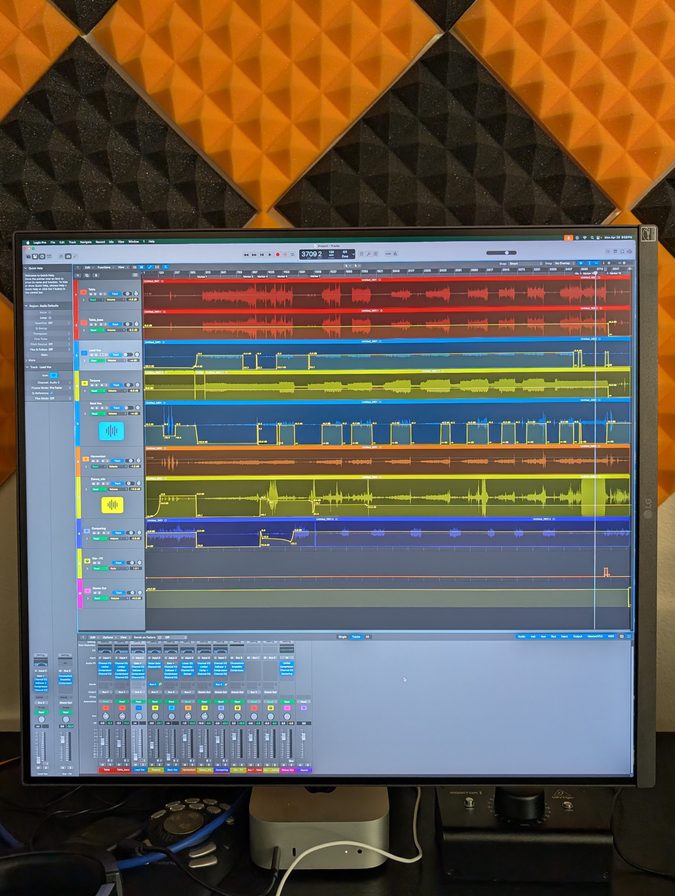Open the tracks area Functions menu

tap(104, 267)
